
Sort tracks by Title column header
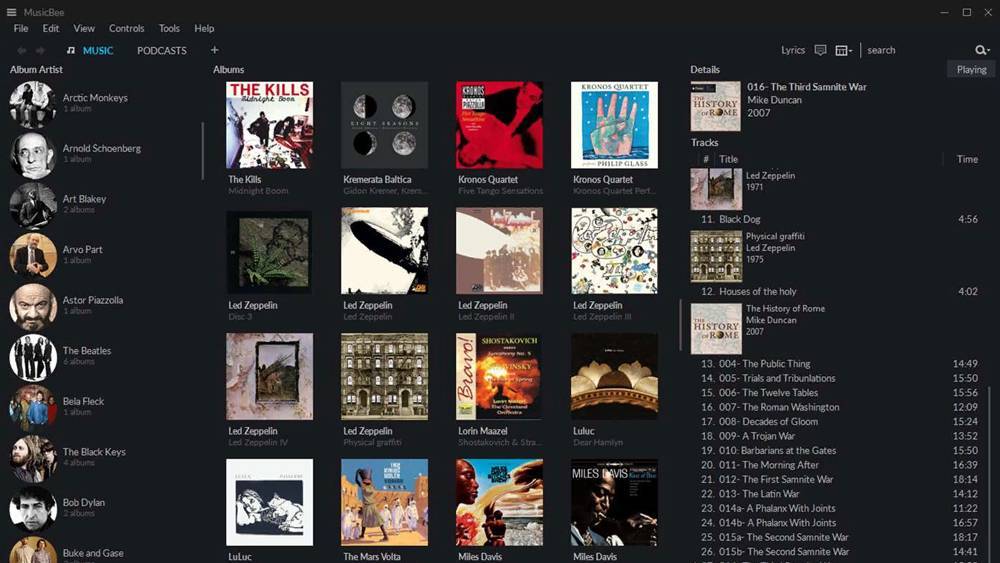click(x=728, y=159)
